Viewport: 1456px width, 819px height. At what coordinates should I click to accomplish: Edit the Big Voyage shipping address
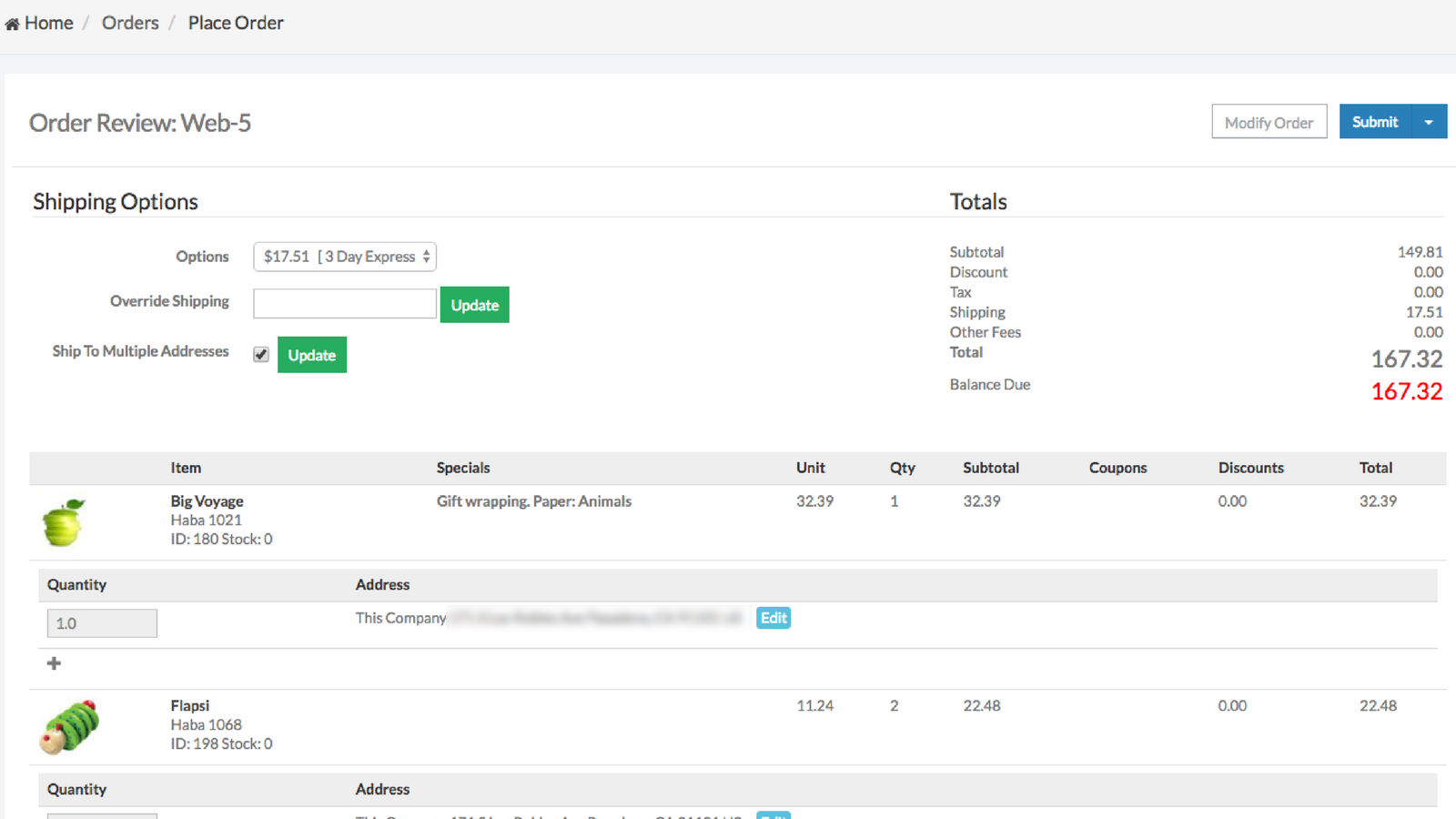pyautogui.click(x=773, y=618)
